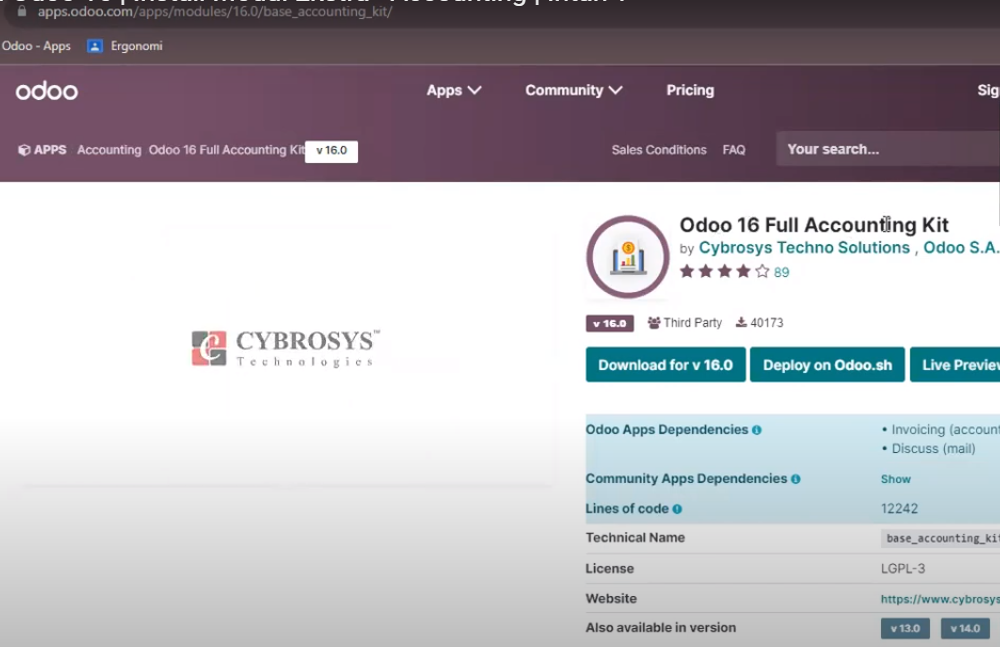Select version badge v 13.0
The width and height of the screenshot is (1000, 647).
click(905, 627)
